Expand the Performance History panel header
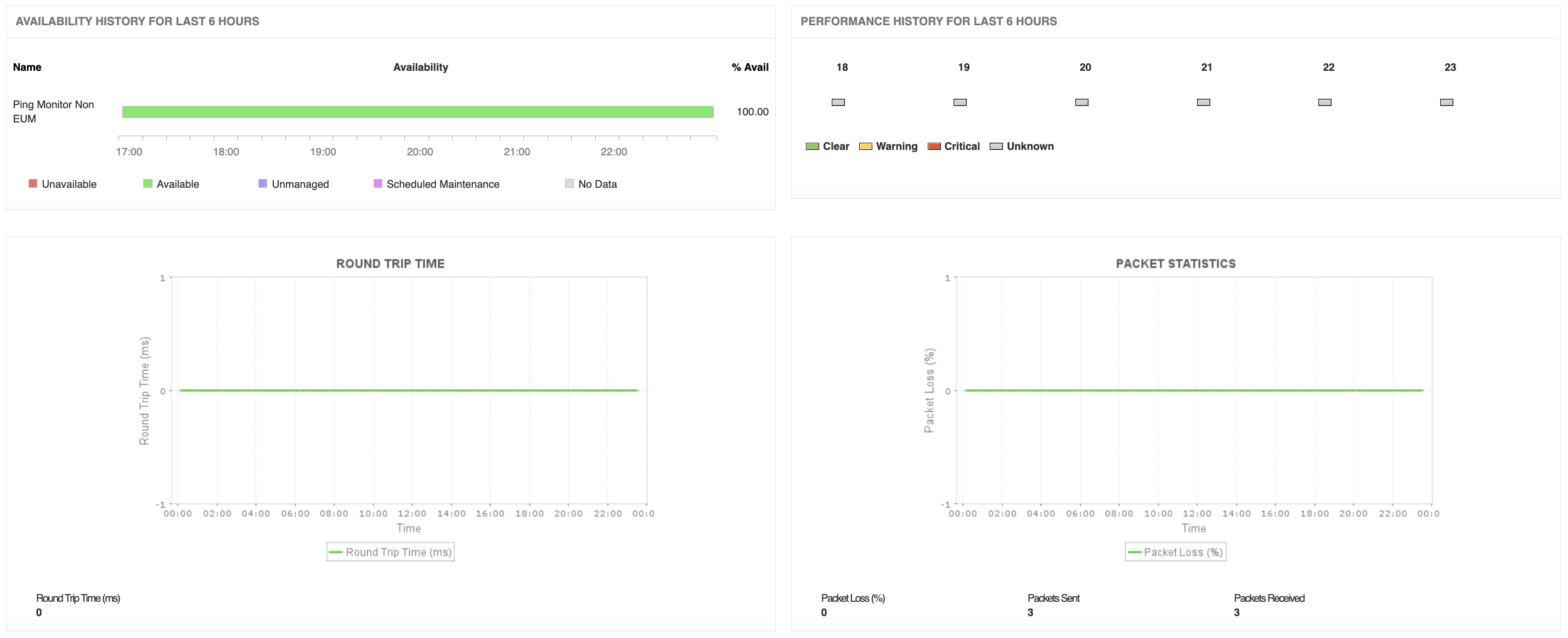 [x=929, y=21]
